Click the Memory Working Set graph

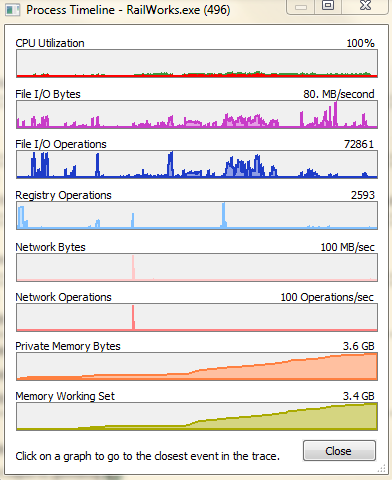[197, 416]
